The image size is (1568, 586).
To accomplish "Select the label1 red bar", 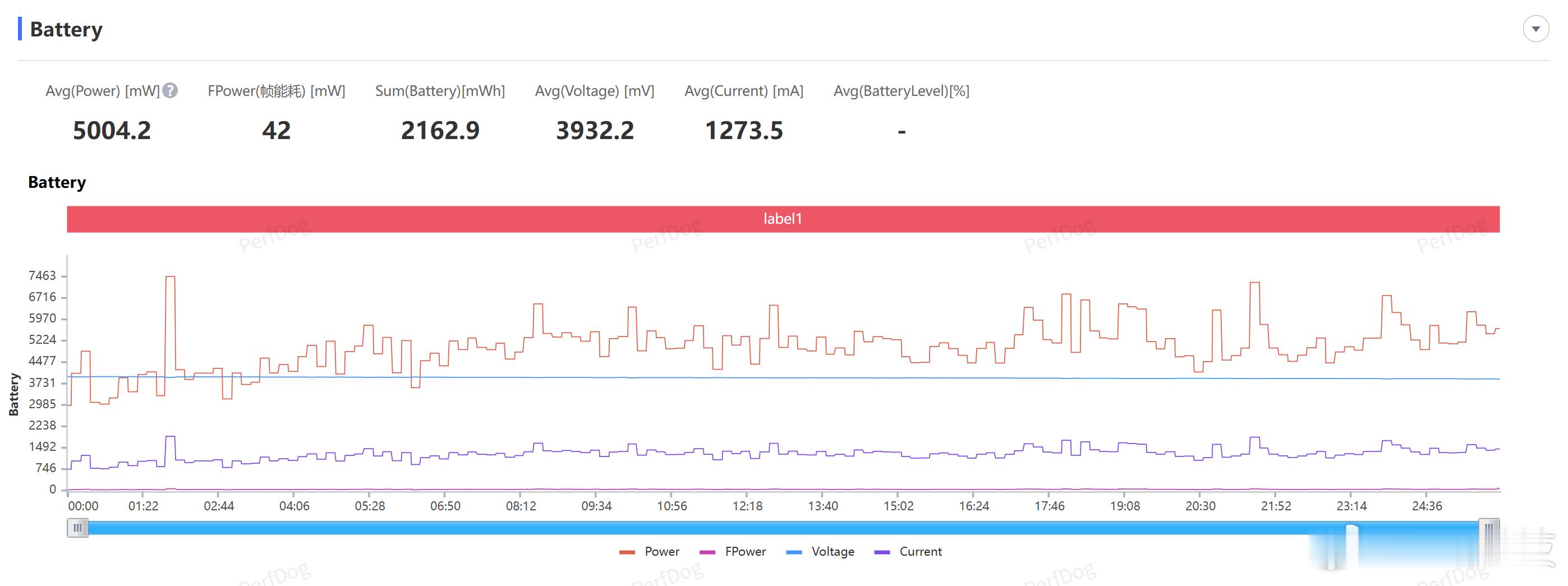I will [783, 219].
